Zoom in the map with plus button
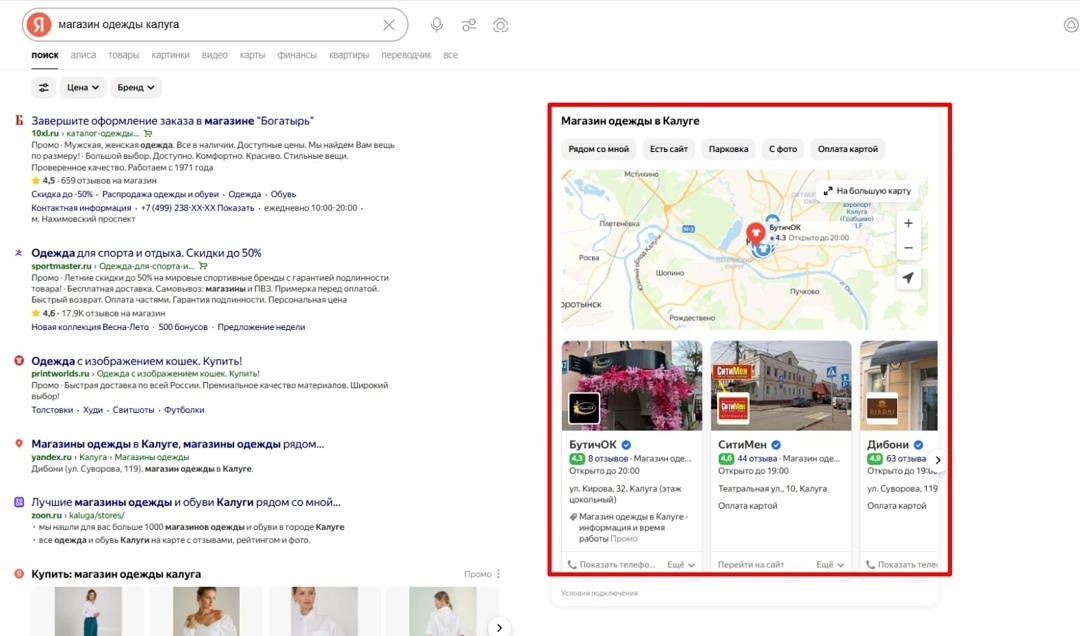 [x=908, y=223]
